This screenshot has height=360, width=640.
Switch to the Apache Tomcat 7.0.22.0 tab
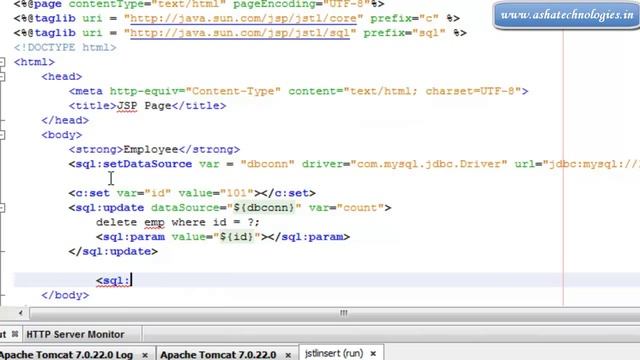point(218,355)
